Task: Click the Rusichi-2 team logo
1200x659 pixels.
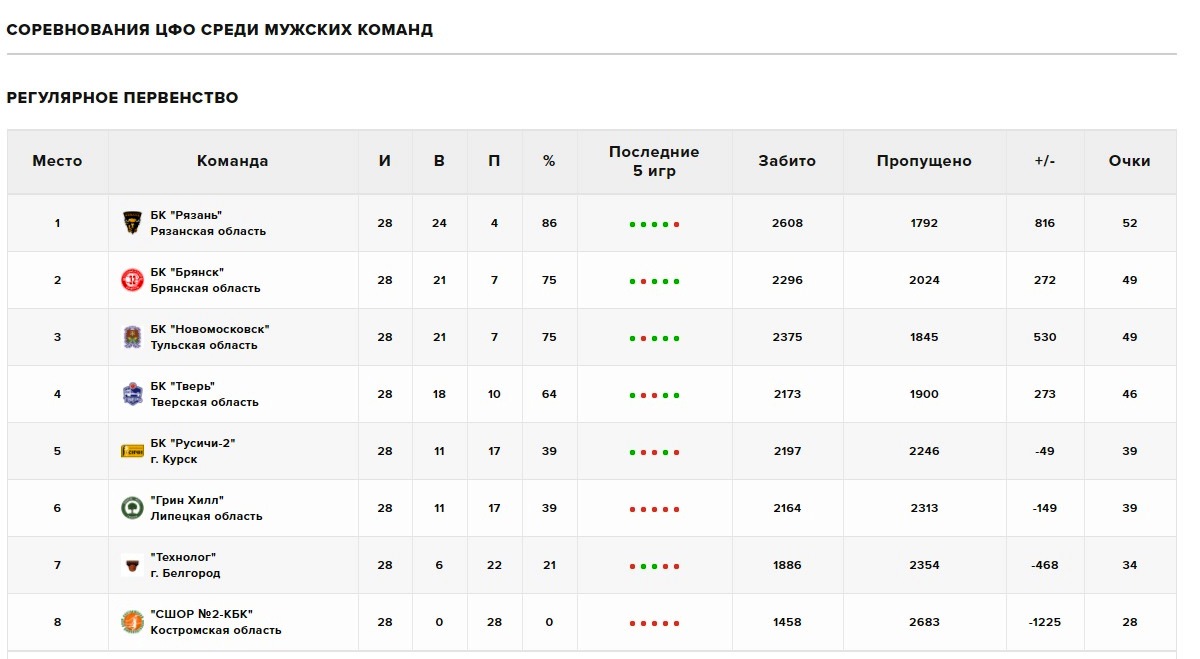Action: (x=132, y=451)
